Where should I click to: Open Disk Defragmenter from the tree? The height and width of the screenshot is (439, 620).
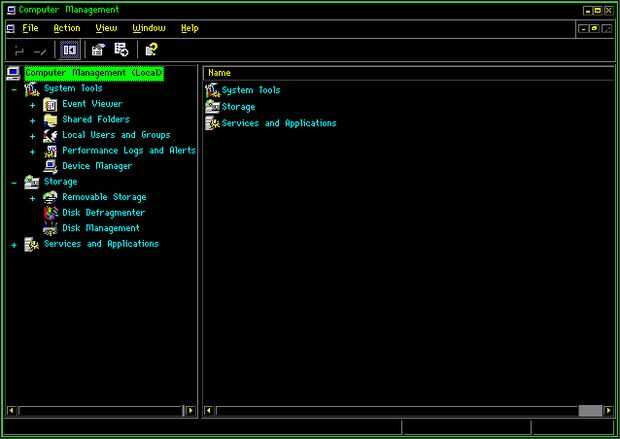(104, 213)
